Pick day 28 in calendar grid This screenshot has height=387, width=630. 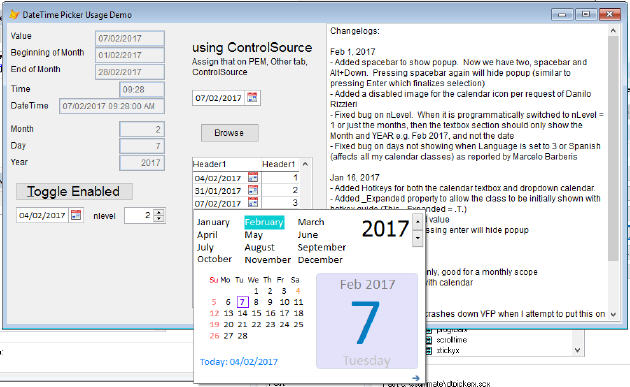point(242,336)
